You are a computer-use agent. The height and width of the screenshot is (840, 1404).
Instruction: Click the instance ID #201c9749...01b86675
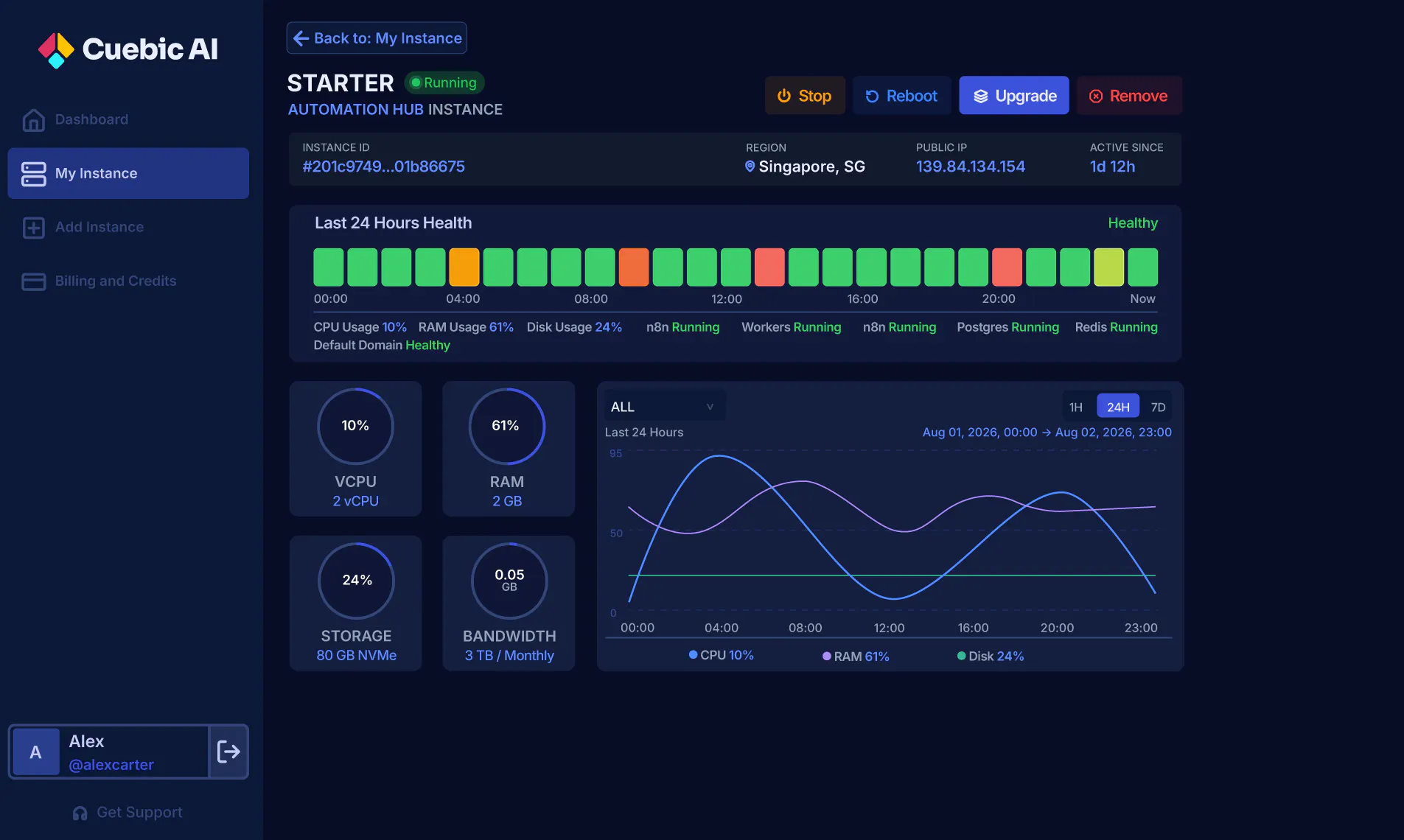pyautogui.click(x=383, y=167)
